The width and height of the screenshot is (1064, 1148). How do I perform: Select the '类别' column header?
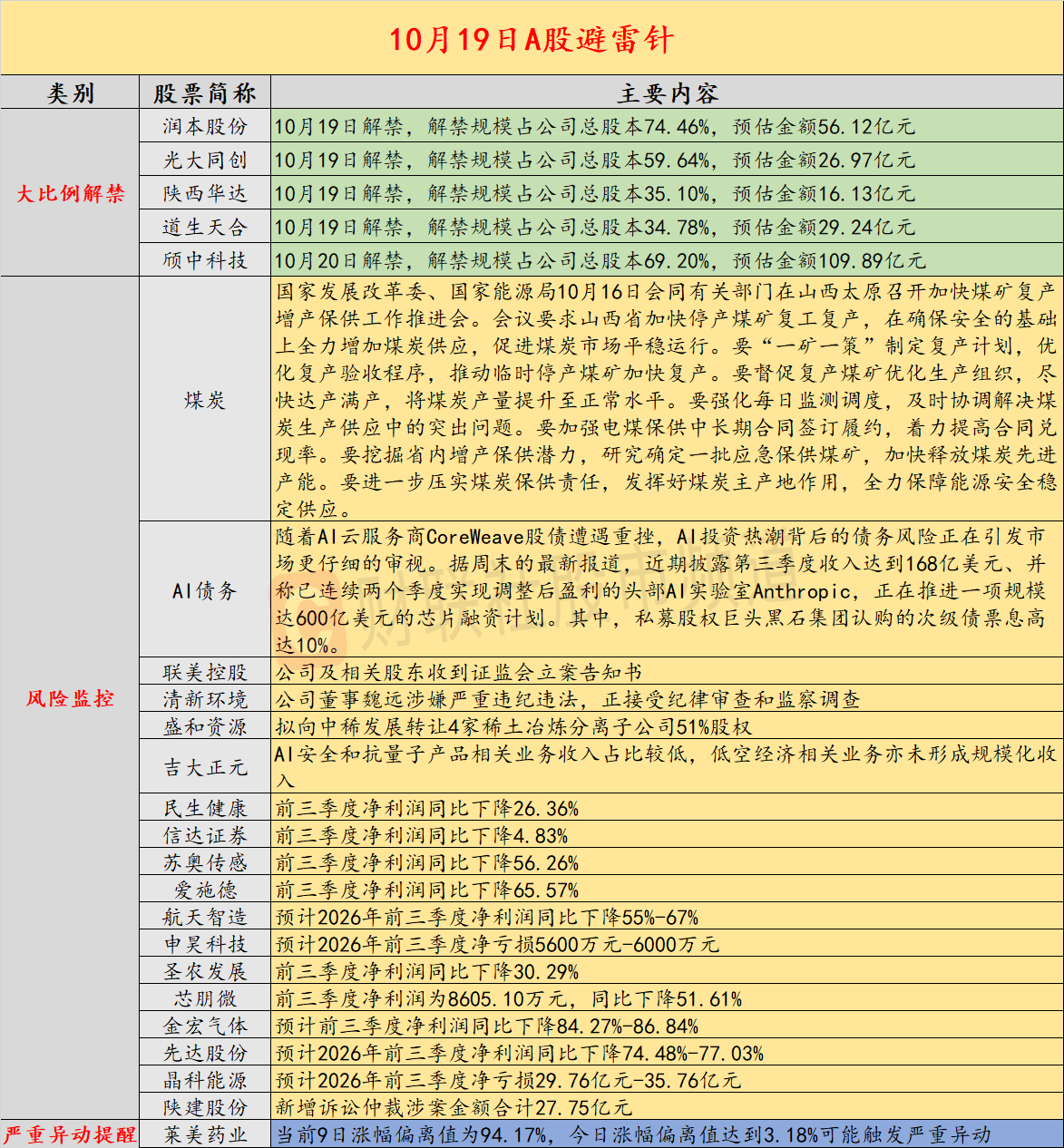[x=70, y=93]
